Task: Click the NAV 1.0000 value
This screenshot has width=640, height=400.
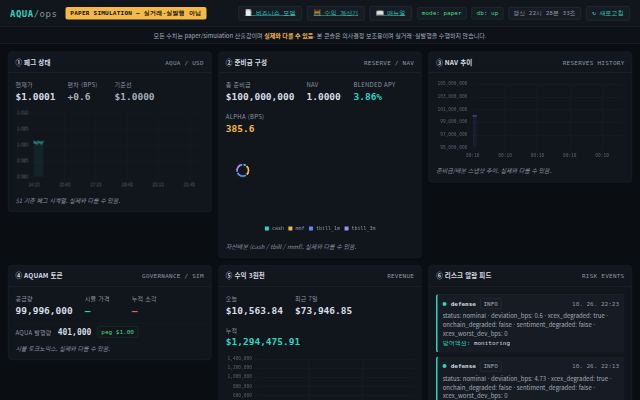Action: coord(323,97)
